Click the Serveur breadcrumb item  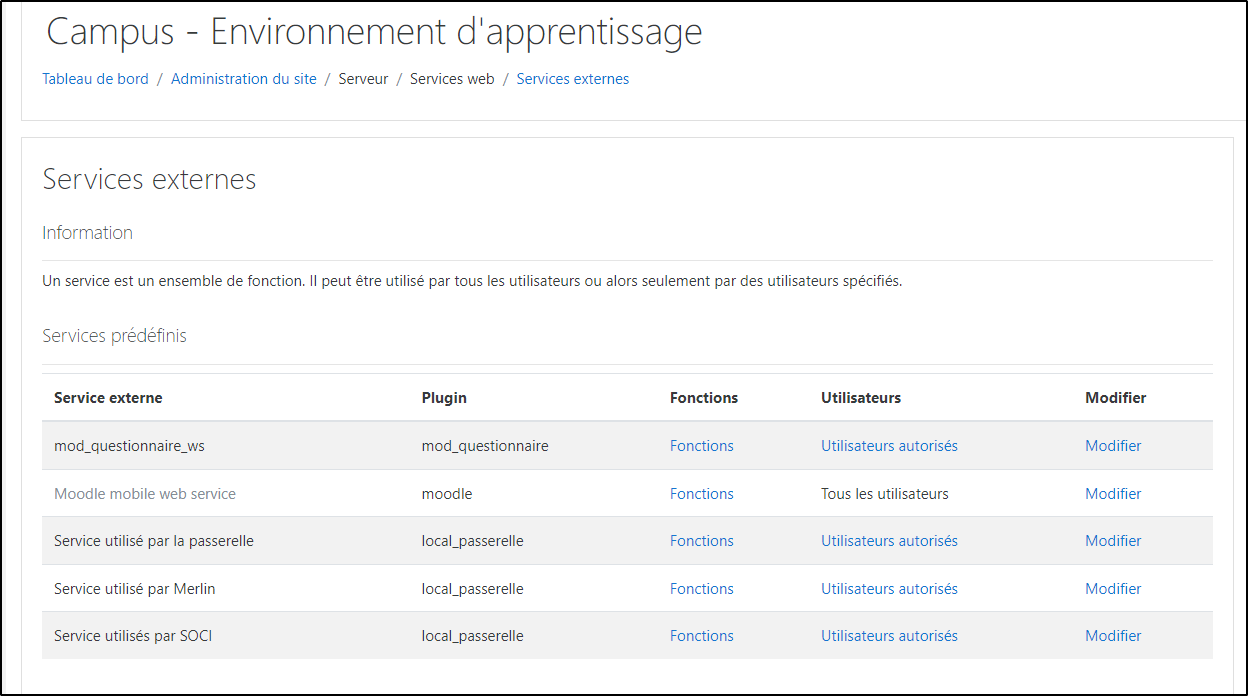coord(363,79)
